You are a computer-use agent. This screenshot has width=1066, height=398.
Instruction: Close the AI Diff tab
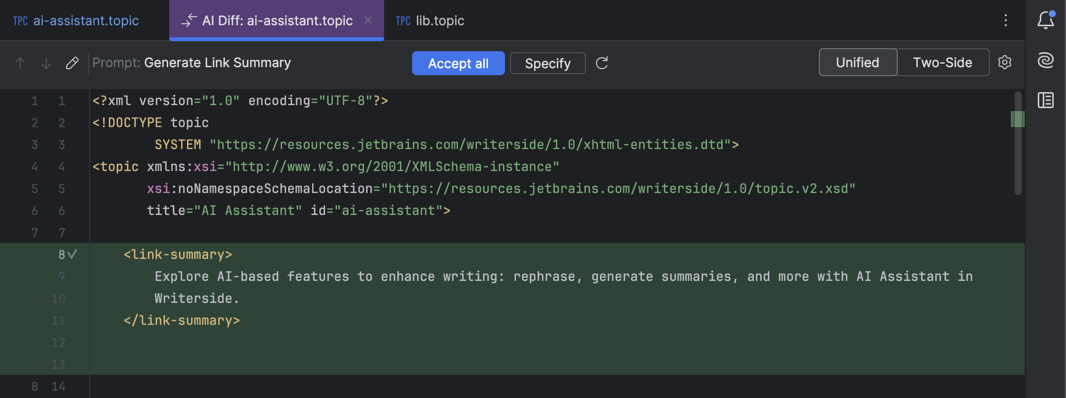[368, 21]
